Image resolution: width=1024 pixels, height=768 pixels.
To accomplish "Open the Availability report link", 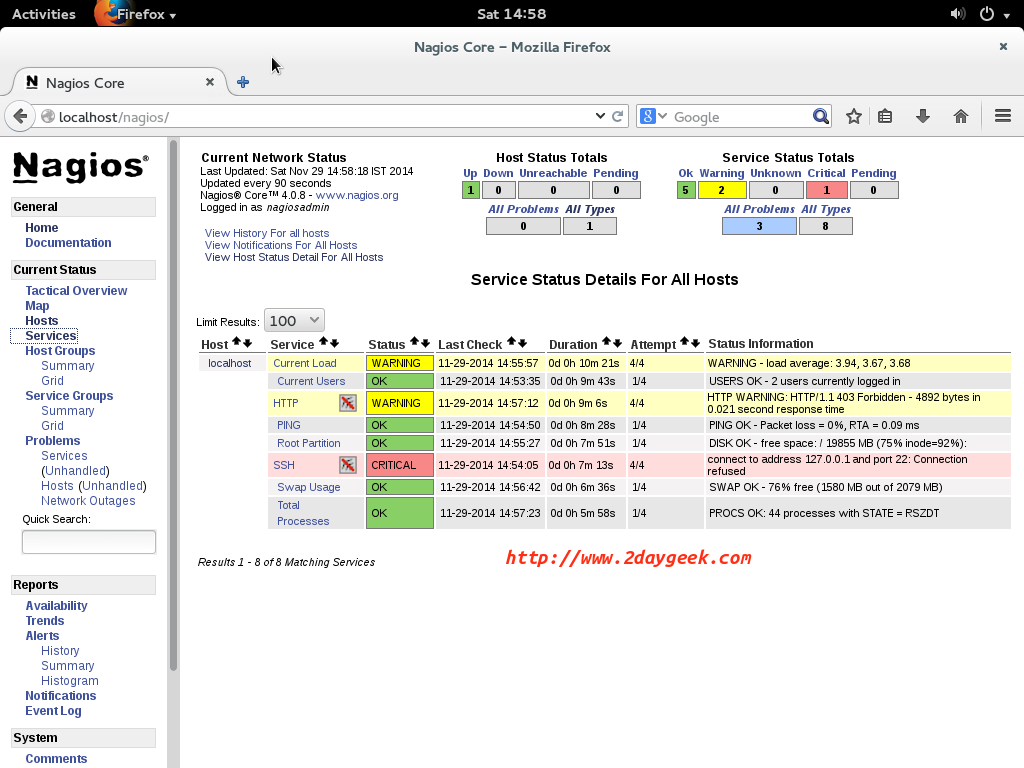I will click(56, 606).
